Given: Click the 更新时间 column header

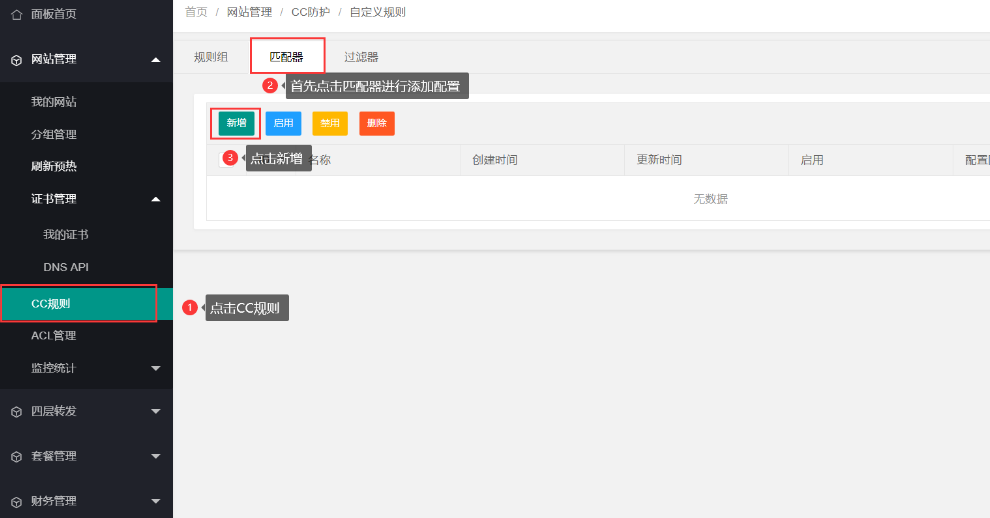Looking at the screenshot, I should (x=659, y=160).
